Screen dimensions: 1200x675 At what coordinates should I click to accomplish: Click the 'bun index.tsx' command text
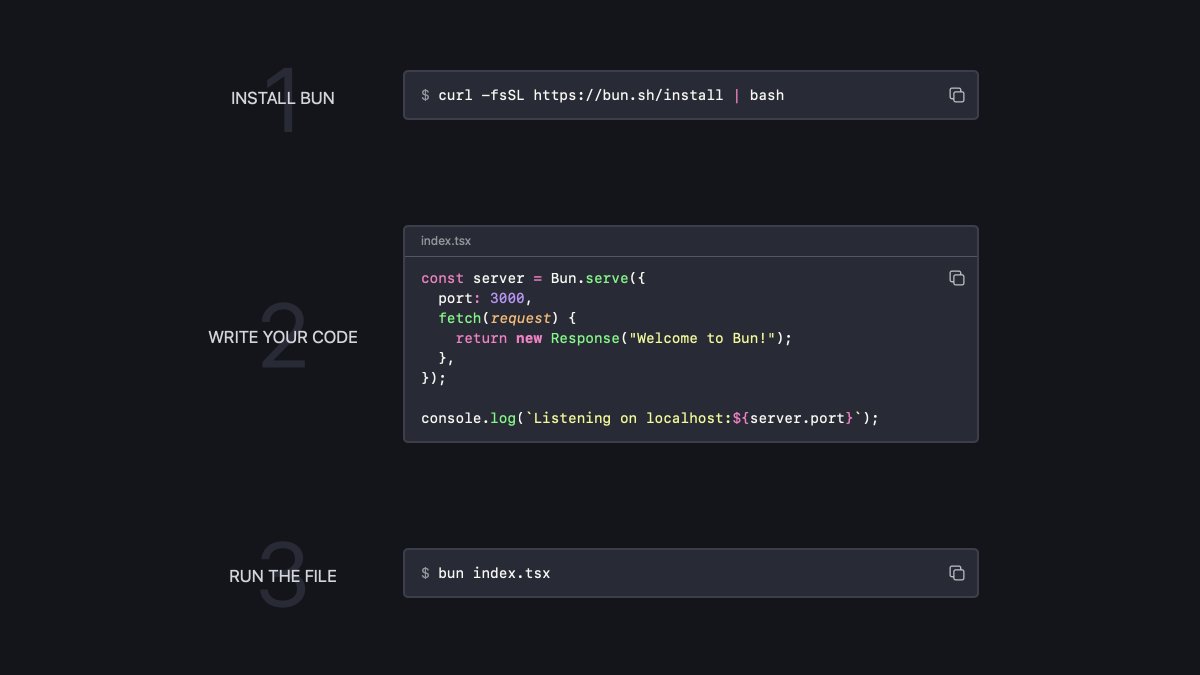(x=494, y=573)
